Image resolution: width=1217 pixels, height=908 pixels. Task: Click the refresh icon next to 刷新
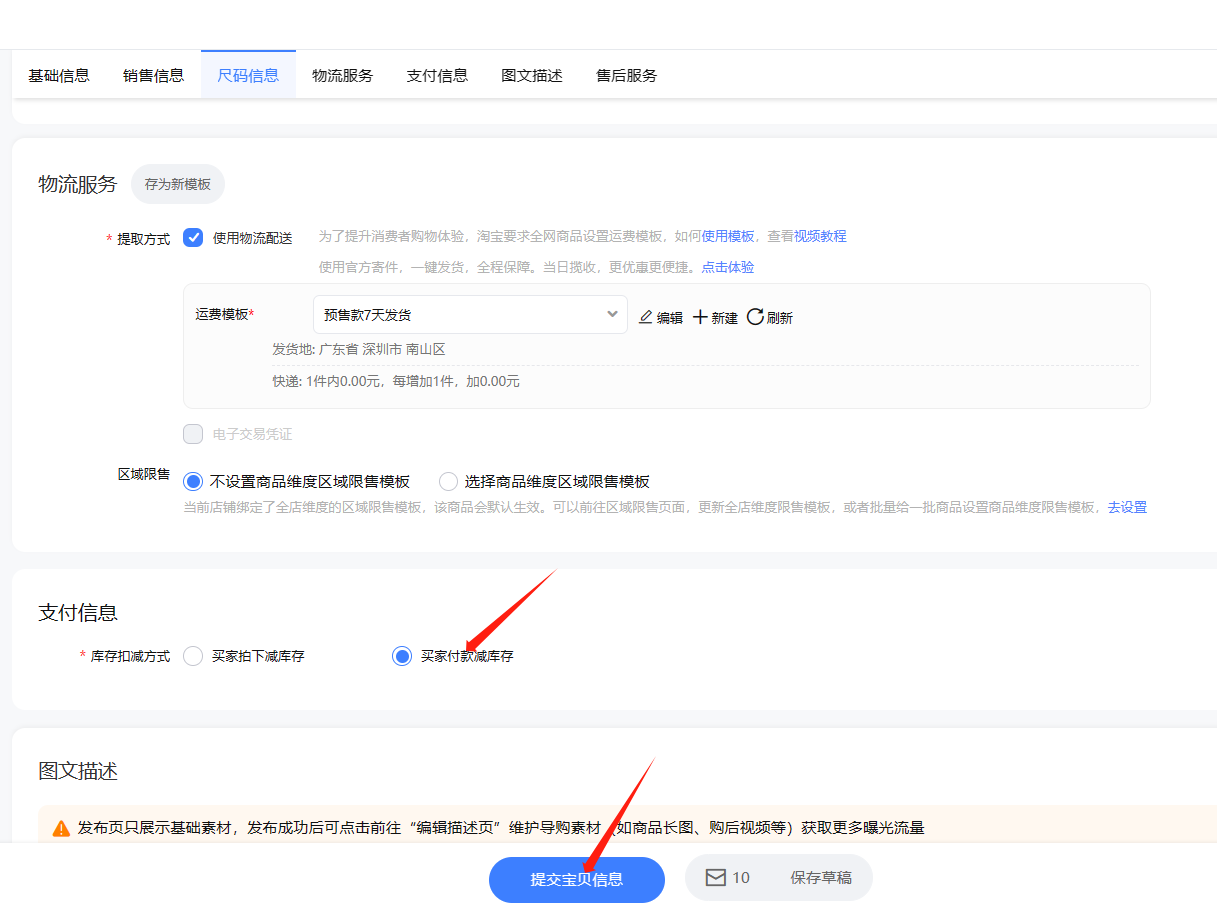[755, 317]
